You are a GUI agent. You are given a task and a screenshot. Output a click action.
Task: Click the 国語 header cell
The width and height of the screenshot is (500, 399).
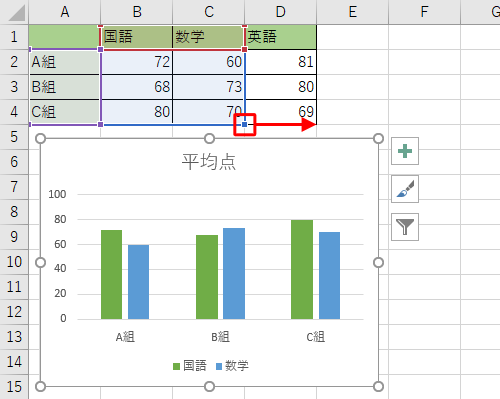(x=137, y=37)
